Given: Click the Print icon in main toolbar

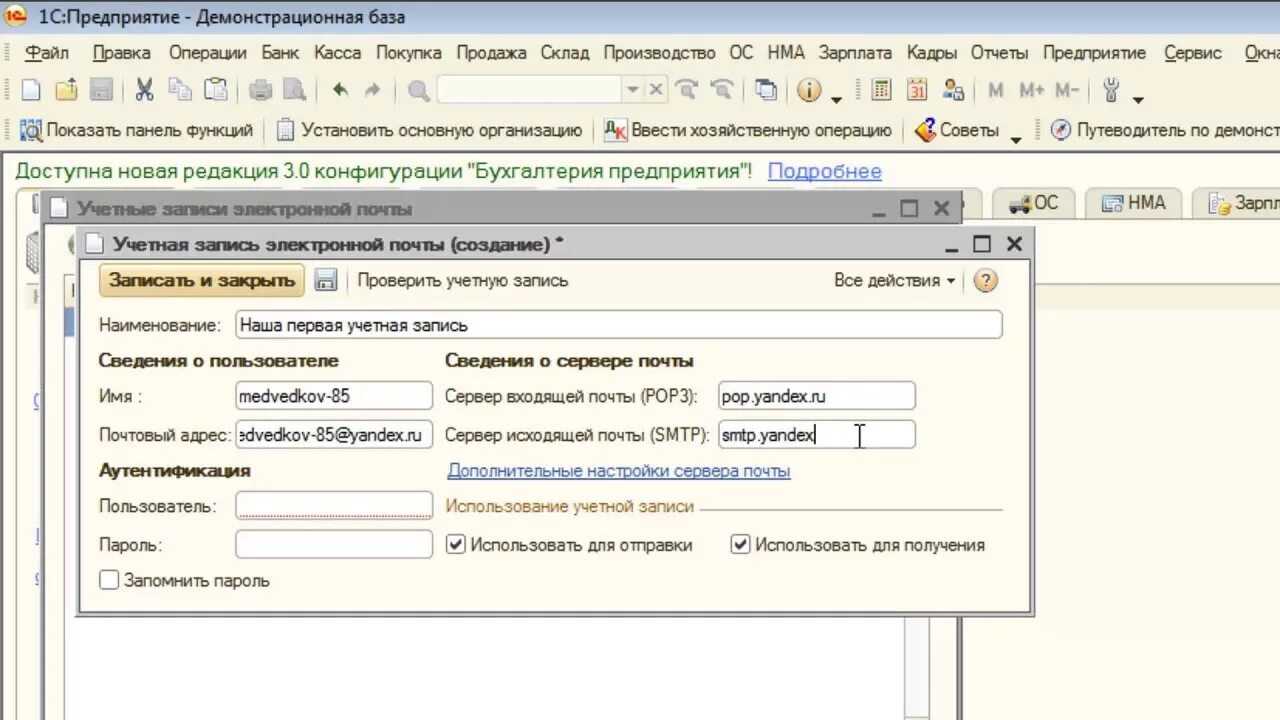Looking at the screenshot, I should [260, 91].
